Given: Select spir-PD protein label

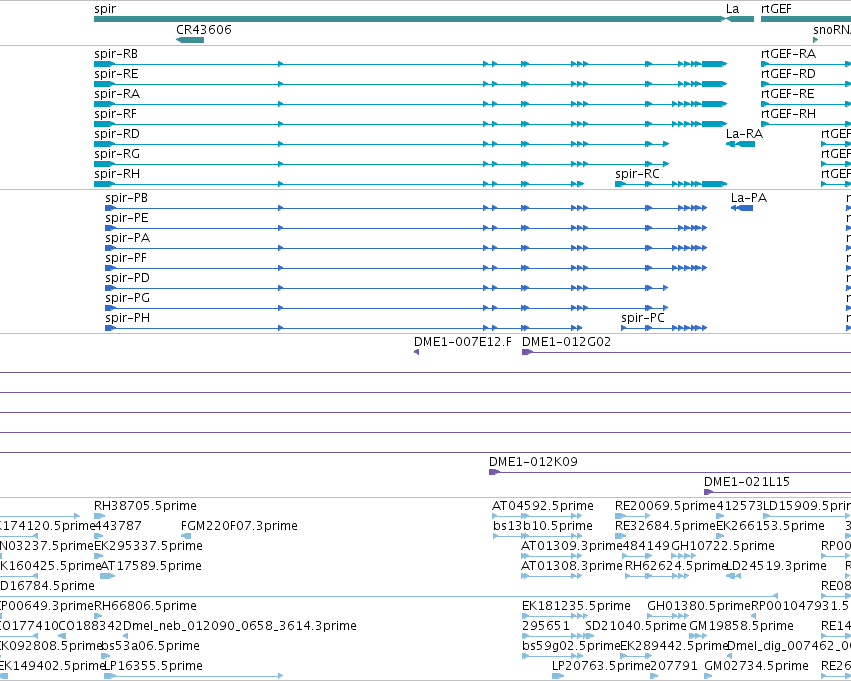Looking at the screenshot, I should click(128, 279).
